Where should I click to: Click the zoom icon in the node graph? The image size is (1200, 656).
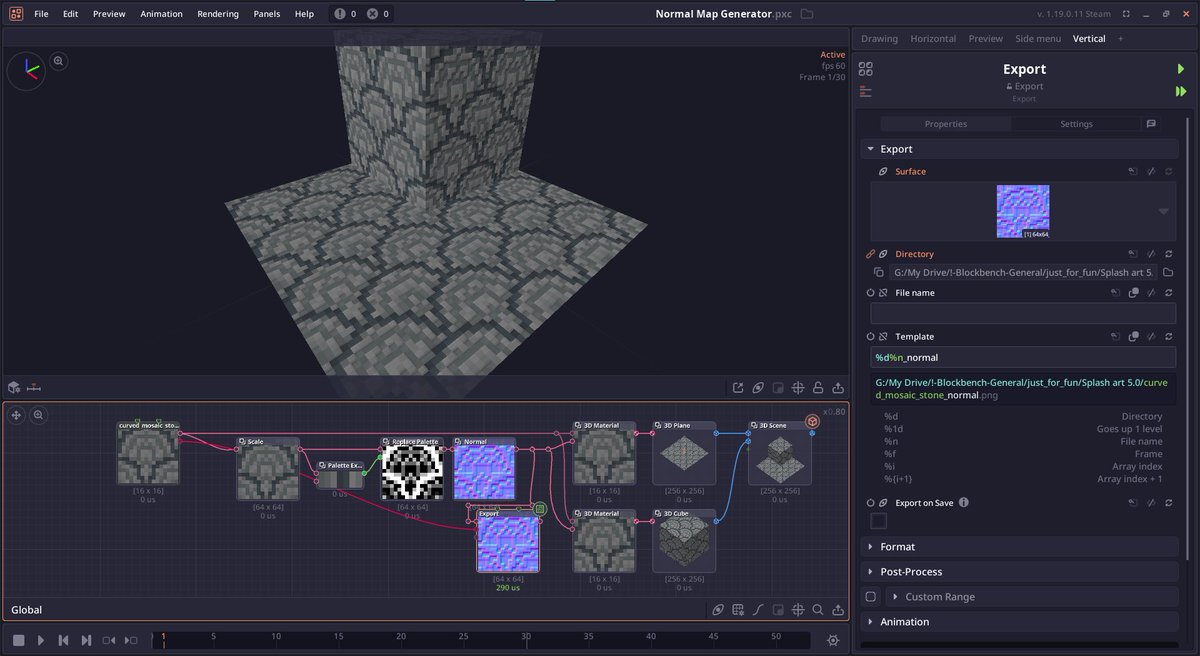38,415
